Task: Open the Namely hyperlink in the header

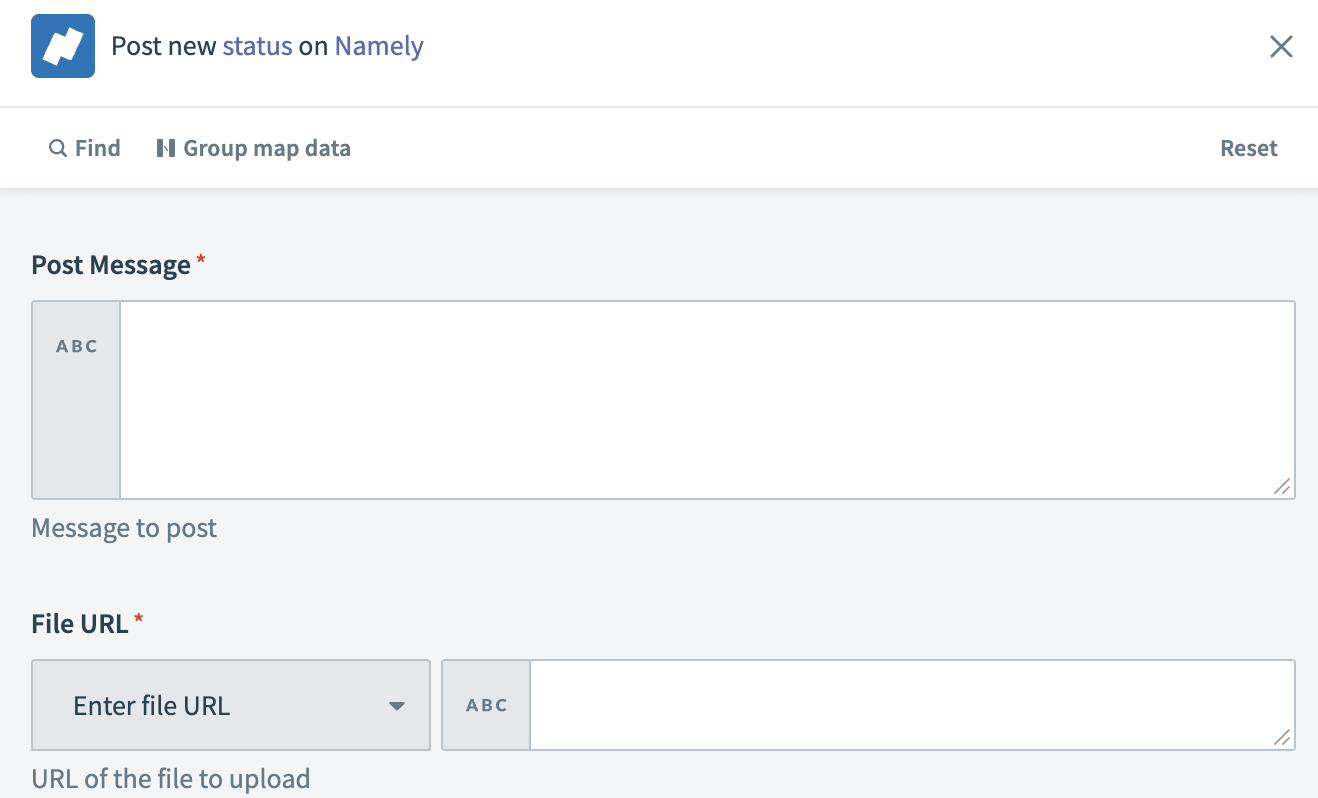Action: [378, 46]
